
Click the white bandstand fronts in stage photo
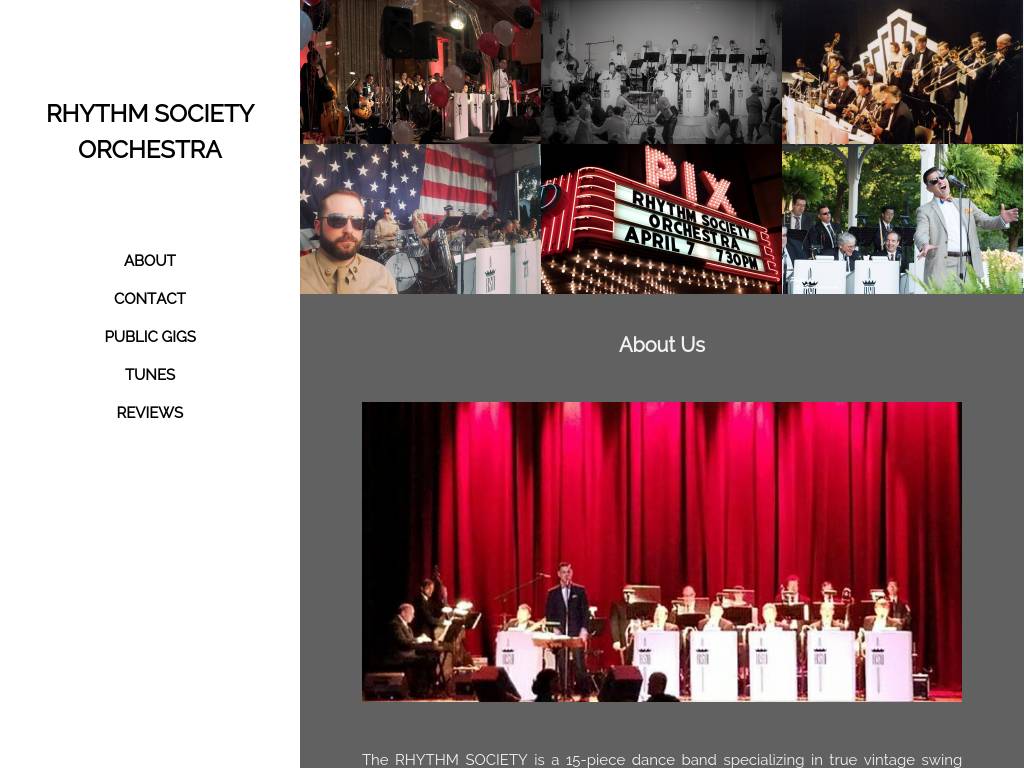pos(704,665)
